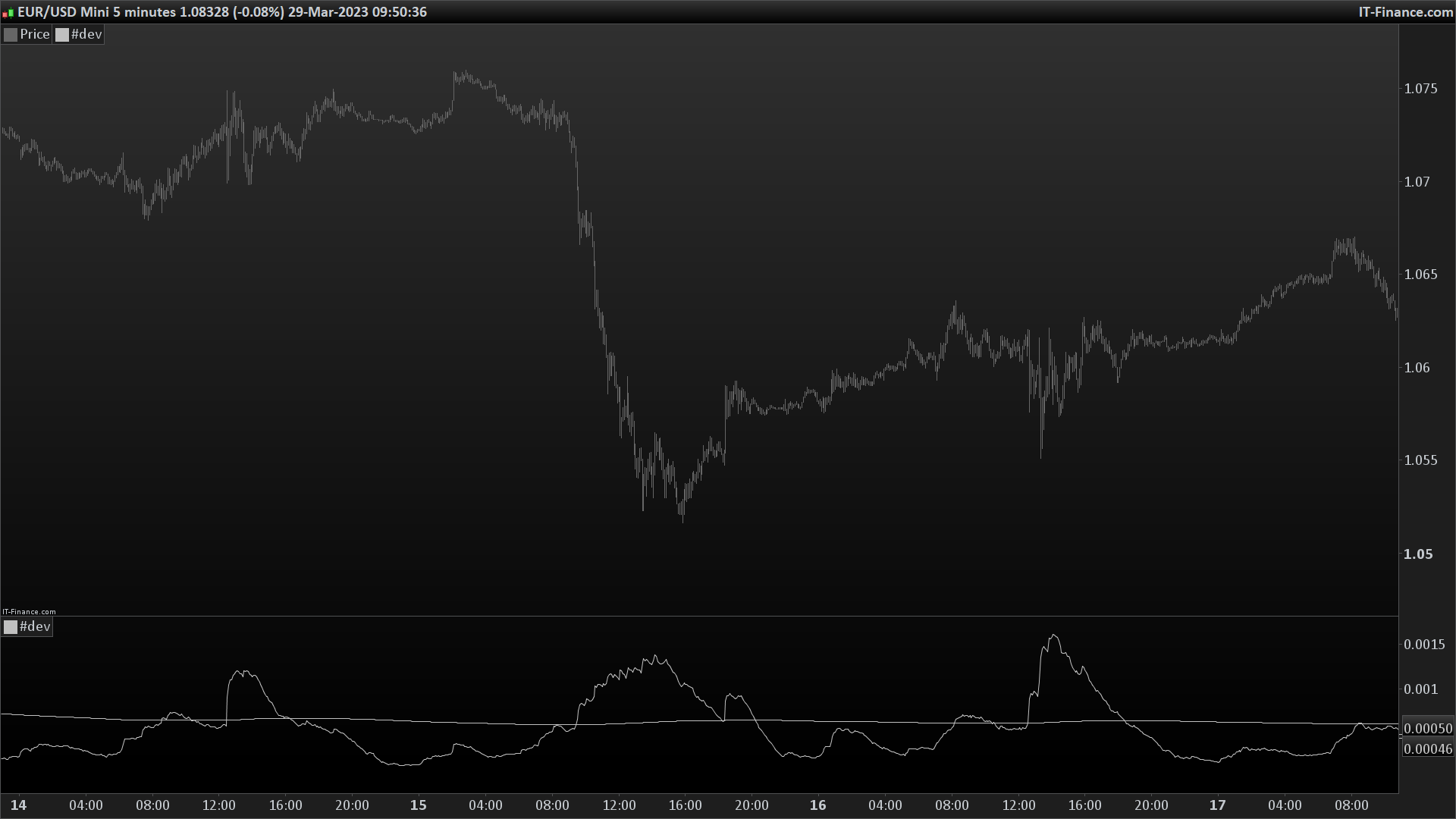1456x819 pixels.
Task: Click the #dev swatch in top legend
Action: 62,35
